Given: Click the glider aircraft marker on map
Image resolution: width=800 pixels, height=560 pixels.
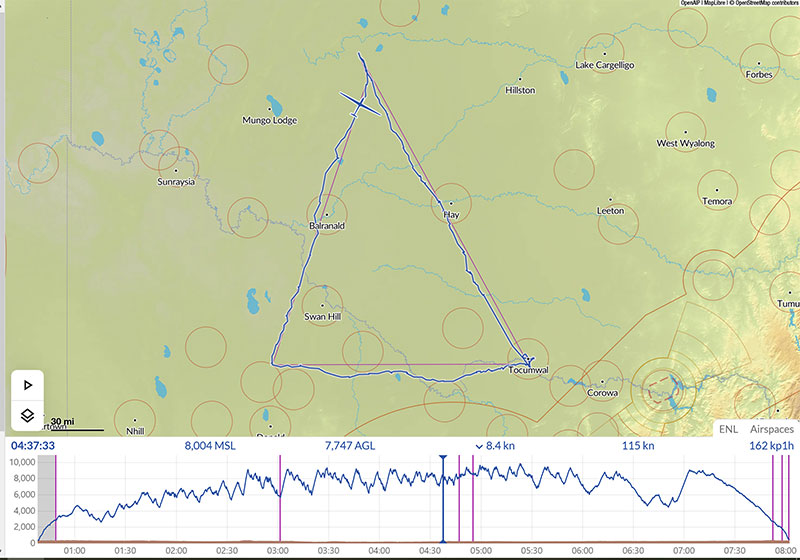Looking at the screenshot, I should coord(358,105).
